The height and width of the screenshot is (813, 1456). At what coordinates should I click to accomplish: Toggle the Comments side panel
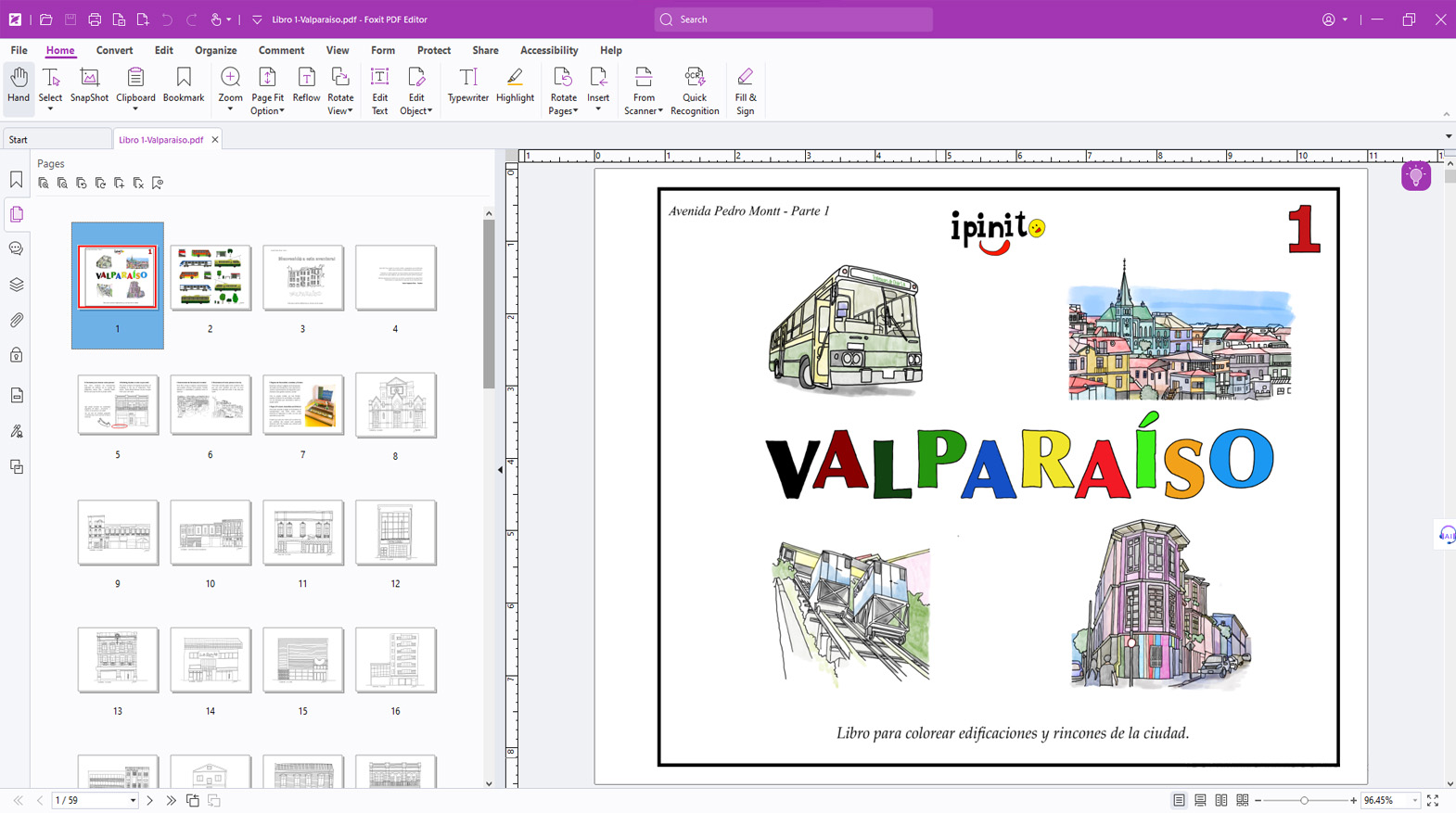[x=17, y=248]
